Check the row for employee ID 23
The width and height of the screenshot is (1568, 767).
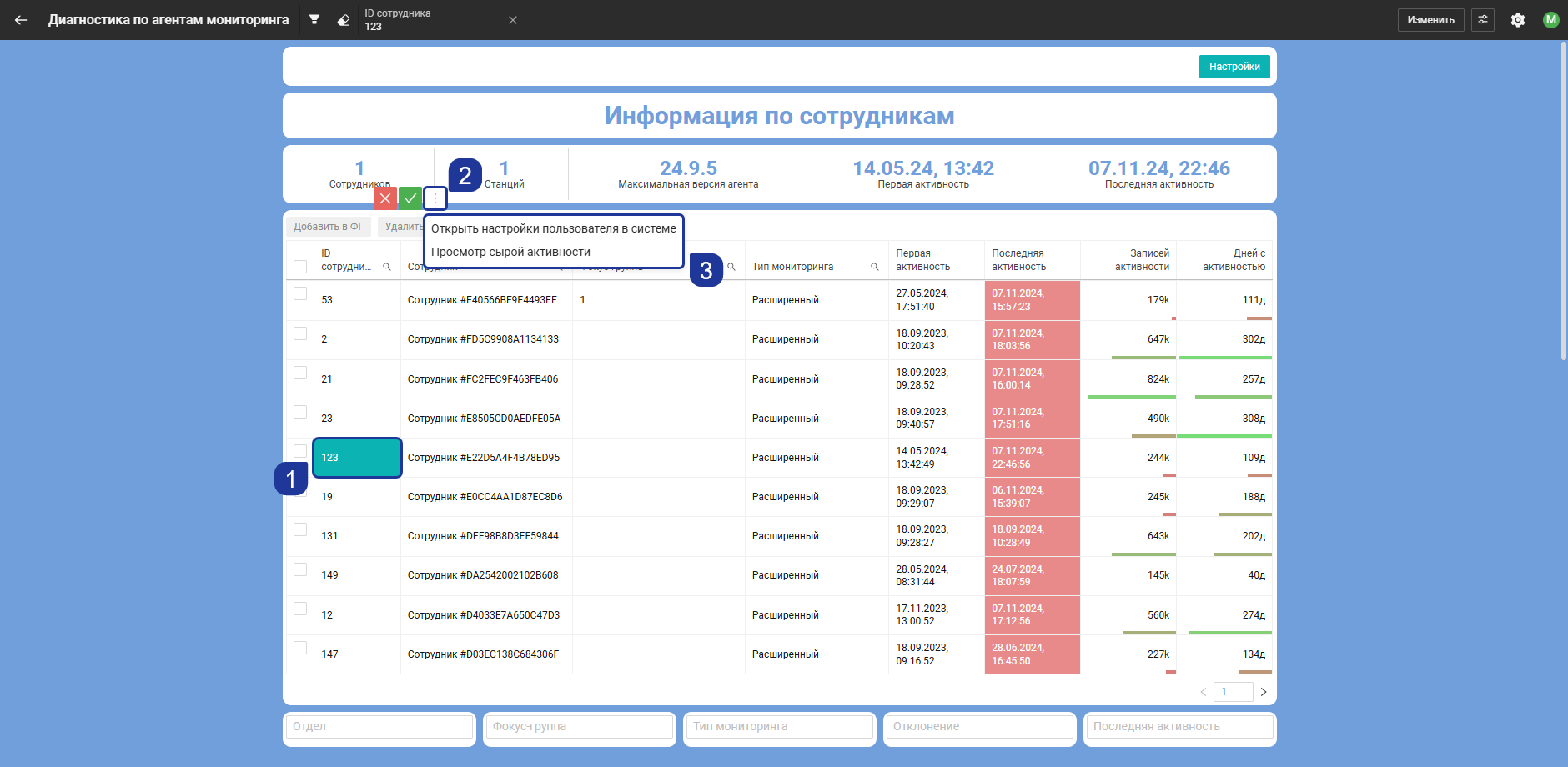click(300, 412)
